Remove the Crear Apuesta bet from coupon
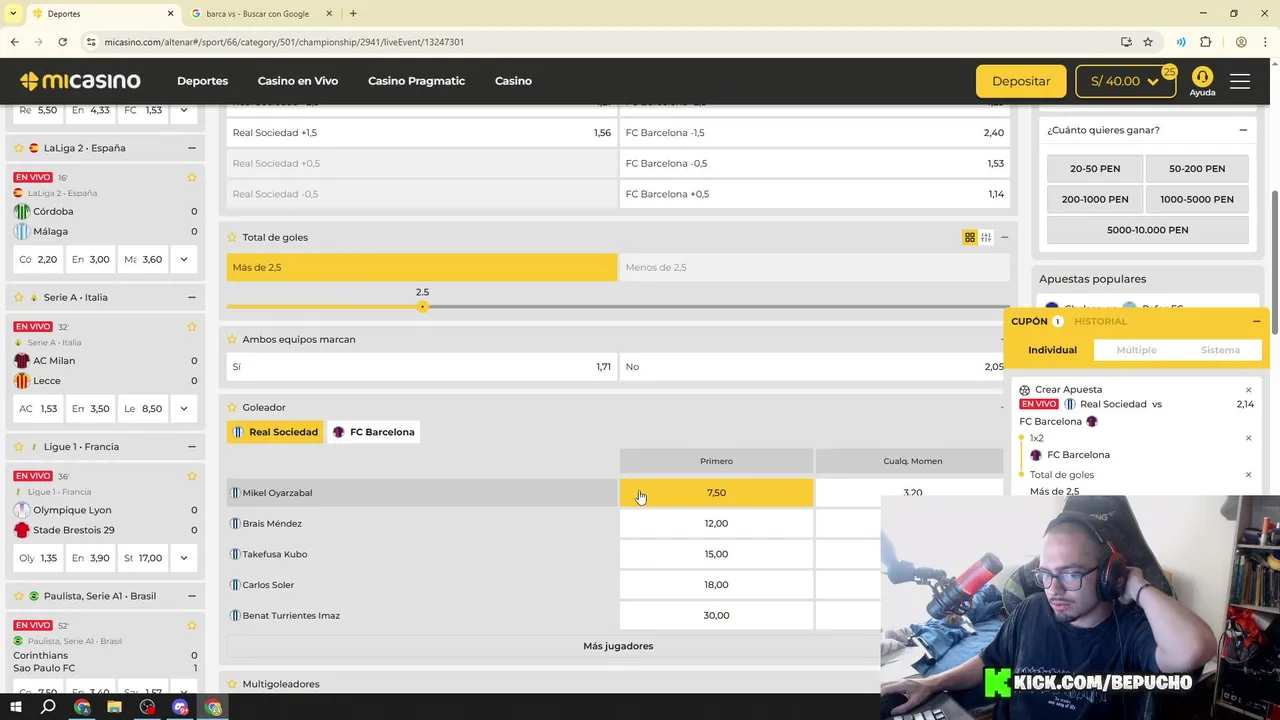This screenshot has height=720, width=1280. pos(1248,390)
